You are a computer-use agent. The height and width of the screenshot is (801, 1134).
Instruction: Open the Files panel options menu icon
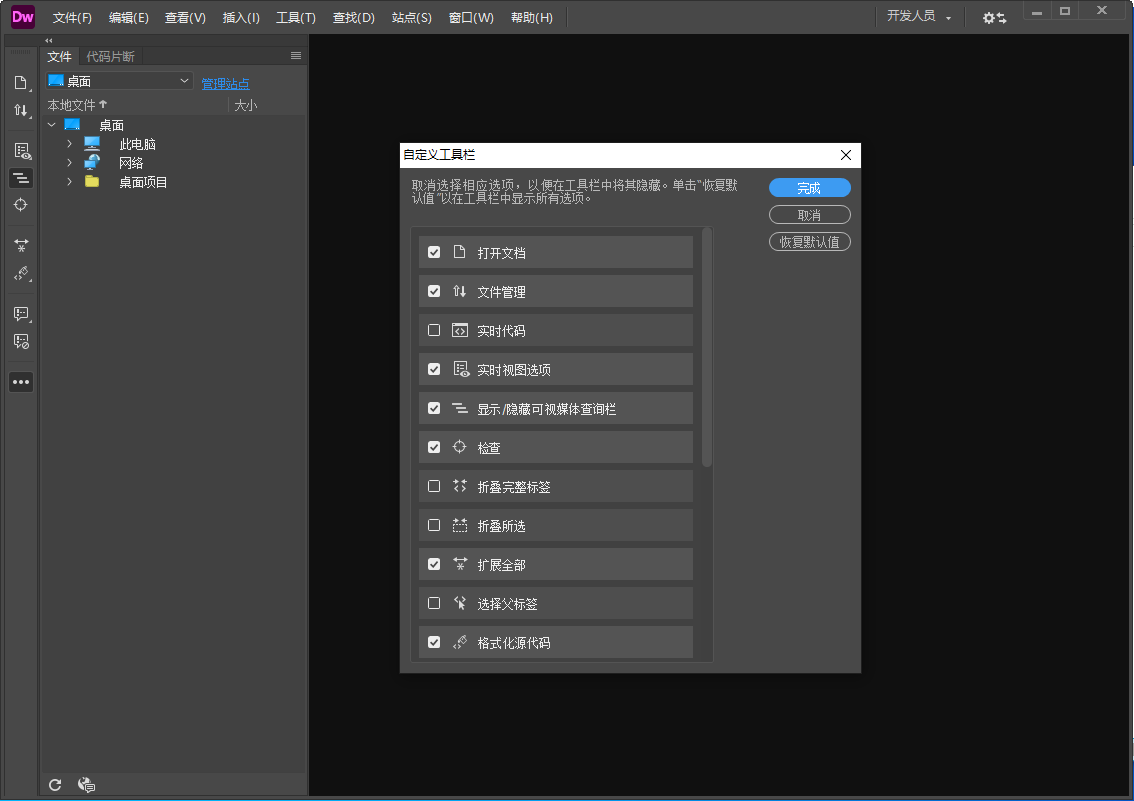(296, 56)
